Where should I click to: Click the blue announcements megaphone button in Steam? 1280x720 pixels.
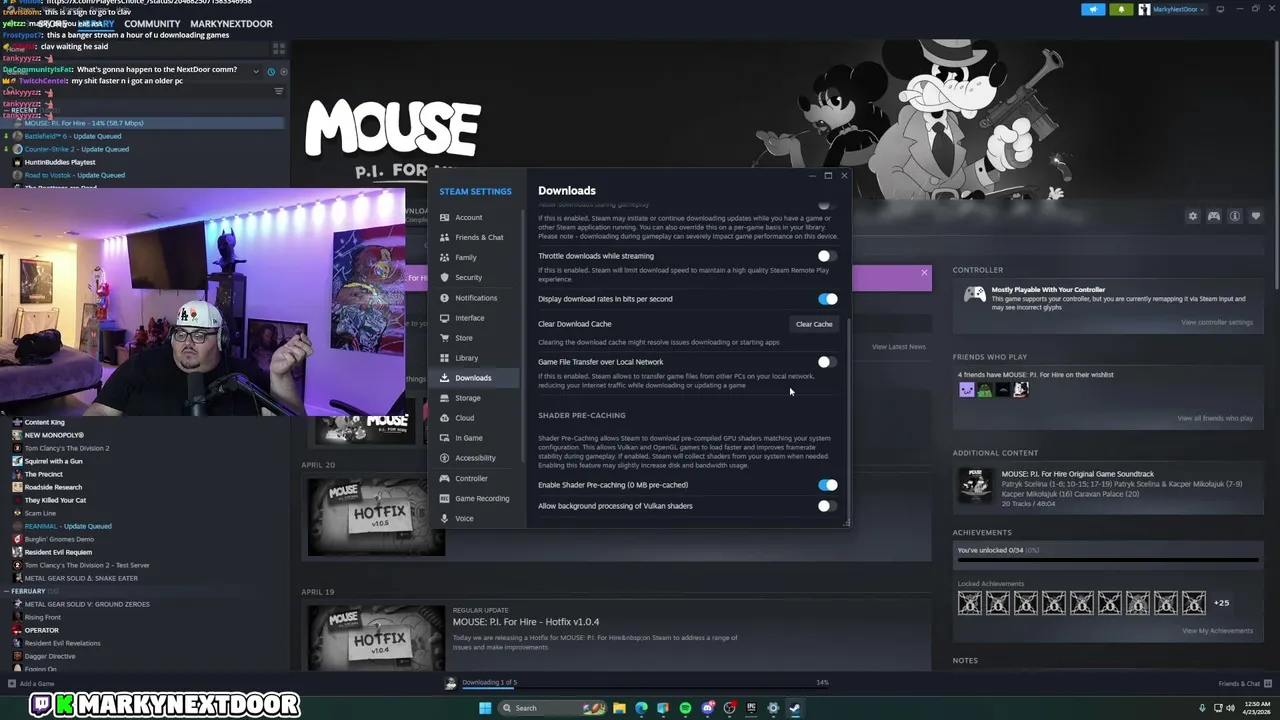pyautogui.click(x=1093, y=9)
